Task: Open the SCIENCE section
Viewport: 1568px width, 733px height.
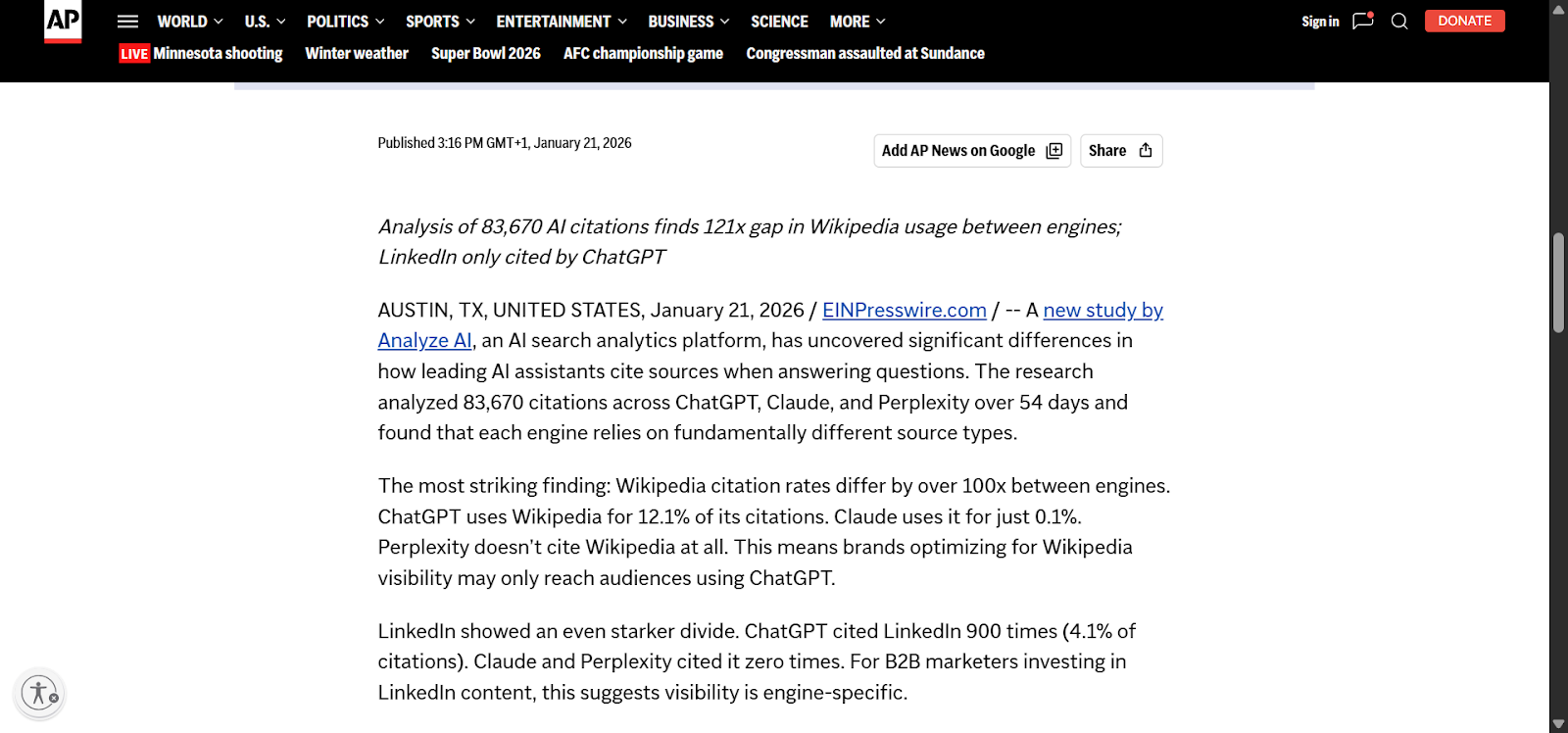Action: point(779,22)
